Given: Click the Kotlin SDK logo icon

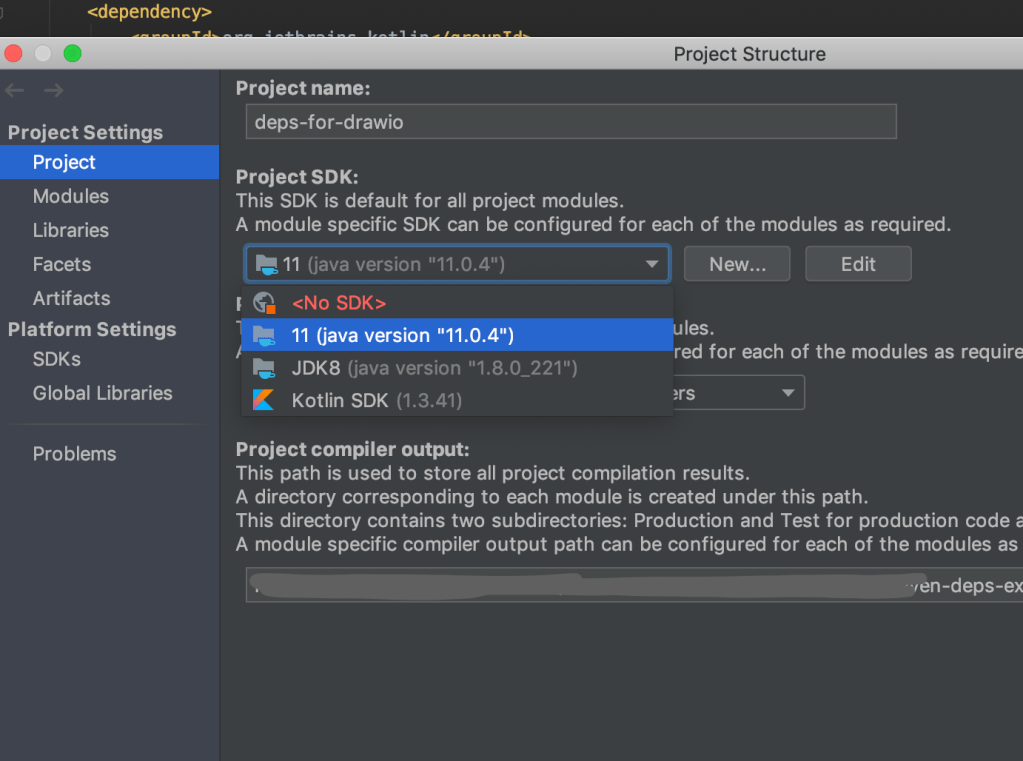Looking at the screenshot, I should tap(264, 400).
